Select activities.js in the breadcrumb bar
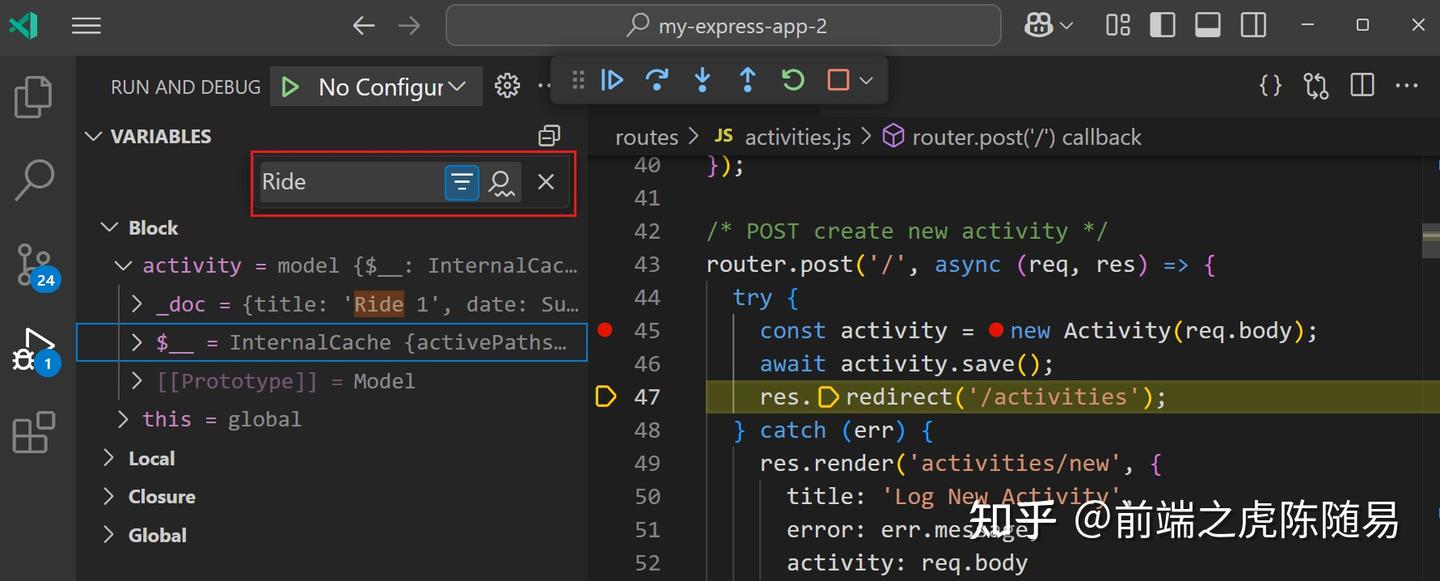The image size is (1440, 581). point(797,136)
